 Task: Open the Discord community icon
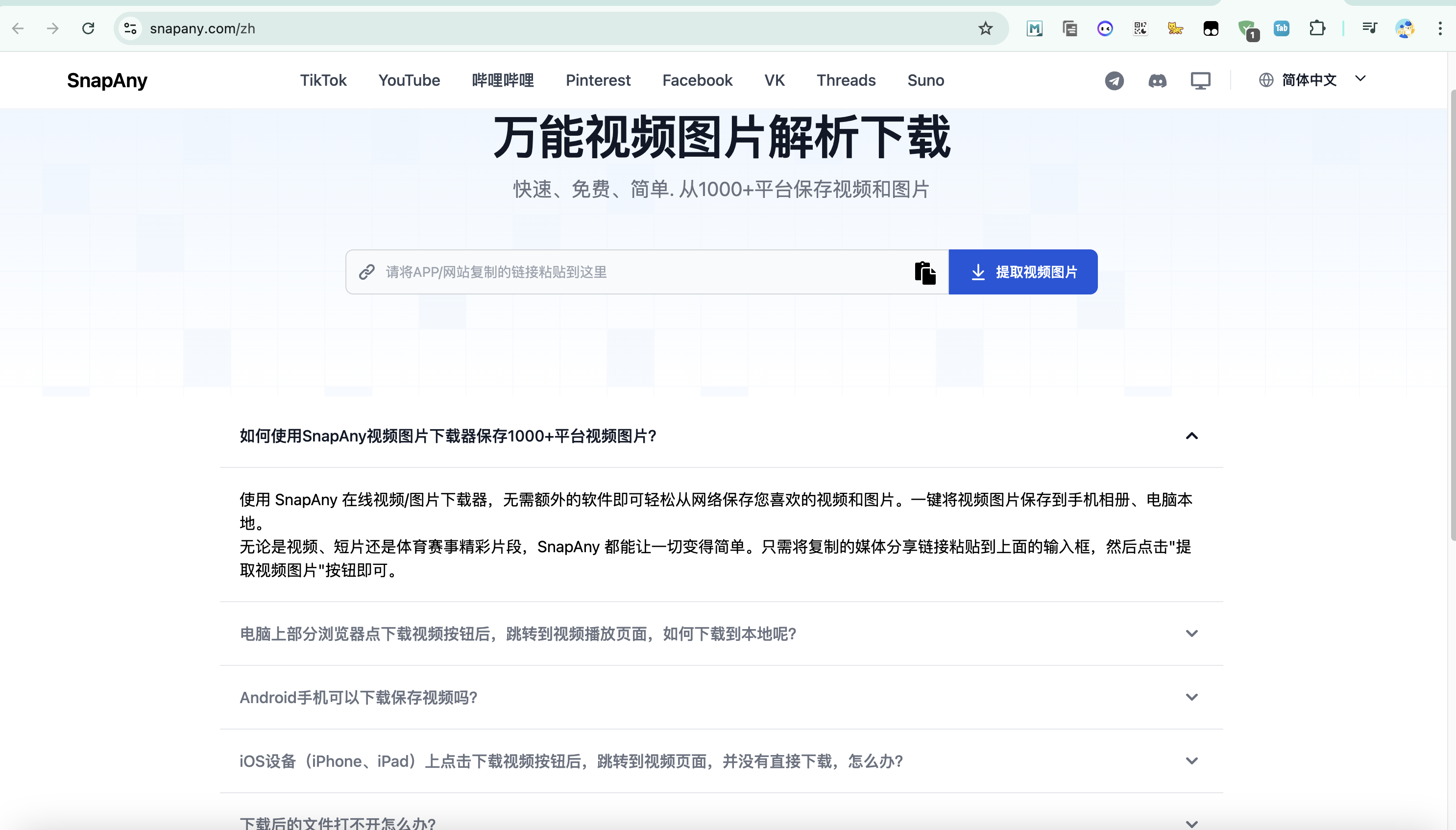[x=1157, y=80]
